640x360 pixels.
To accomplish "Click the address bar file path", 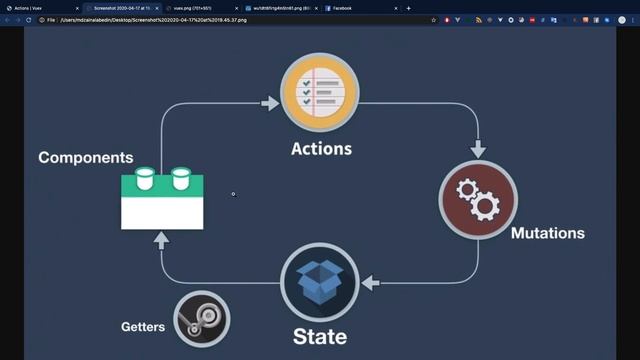I will pyautogui.click(x=153, y=20).
